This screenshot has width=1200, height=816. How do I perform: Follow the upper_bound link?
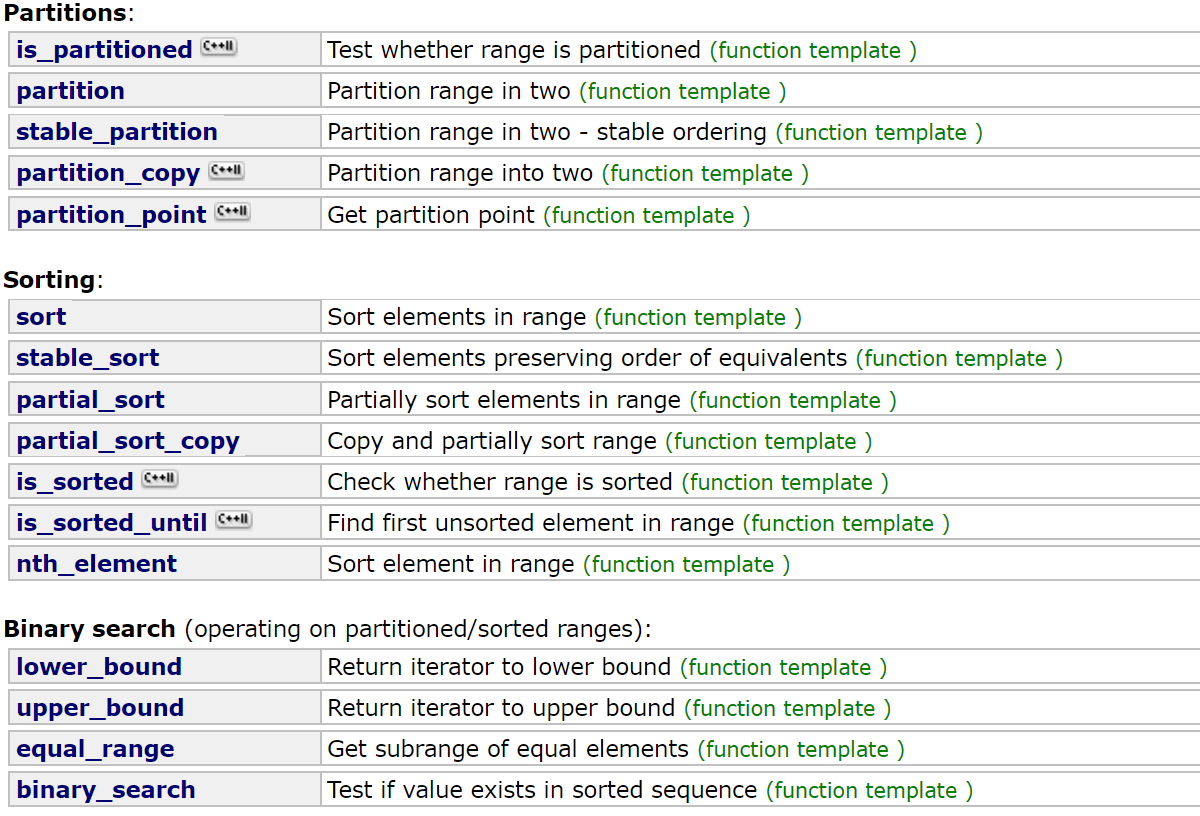click(100, 708)
